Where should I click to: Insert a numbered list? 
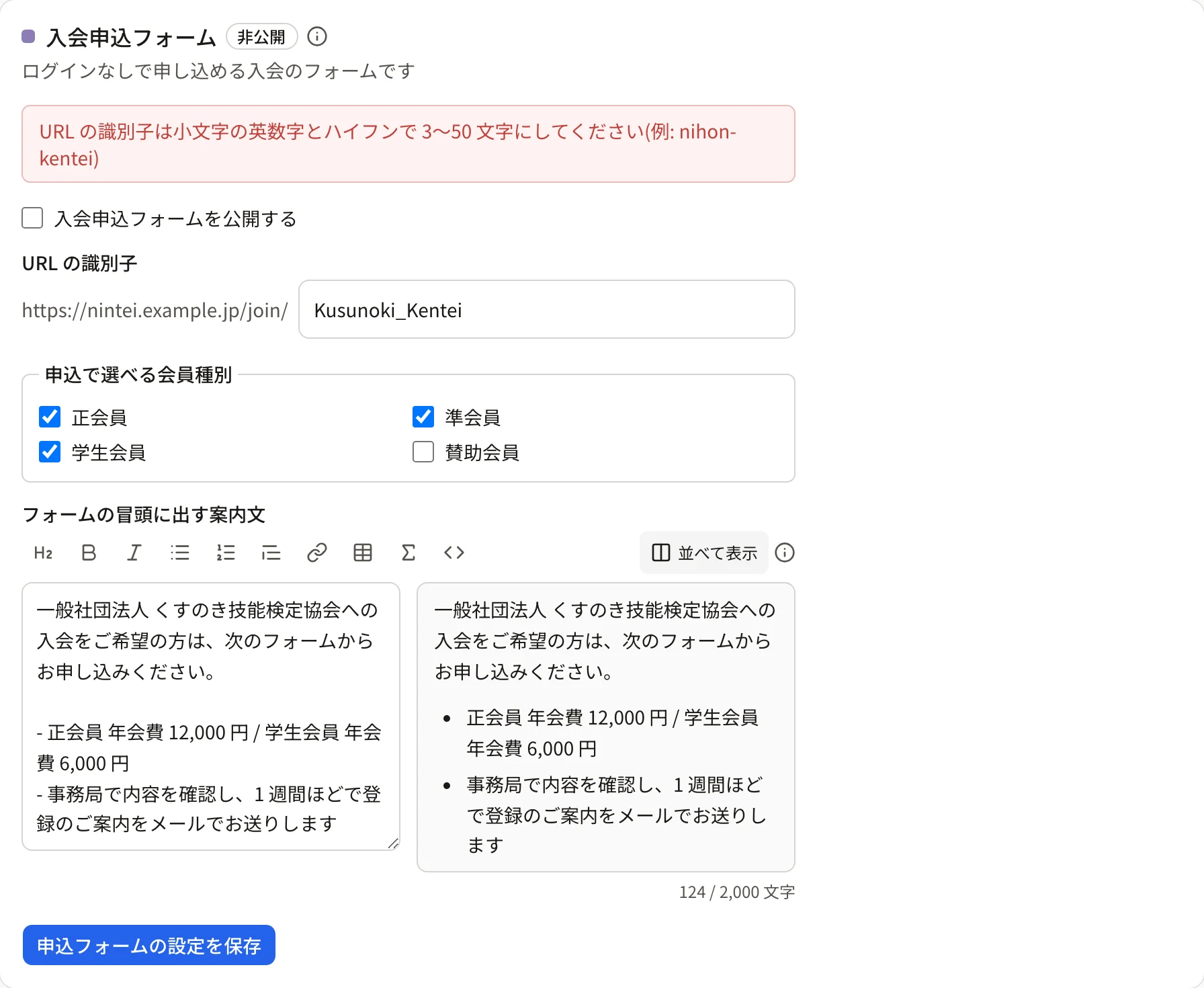[226, 552]
